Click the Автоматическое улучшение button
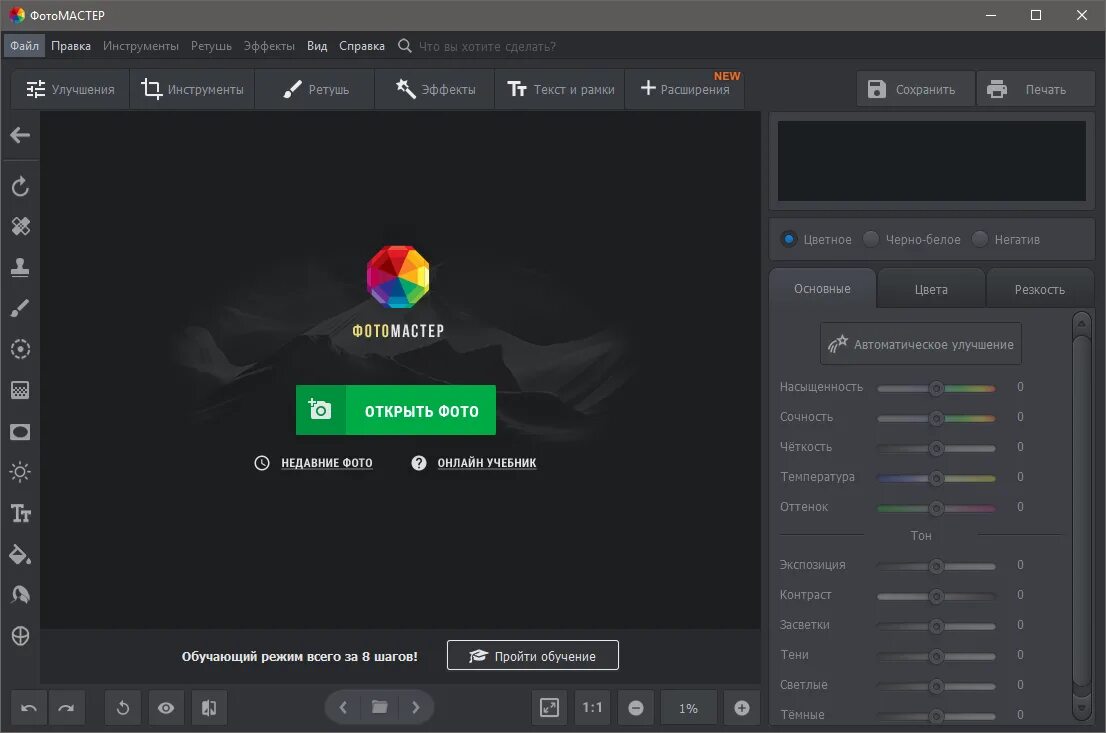The width and height of the screenshot is (1106, 733). [x=920, y=344]
